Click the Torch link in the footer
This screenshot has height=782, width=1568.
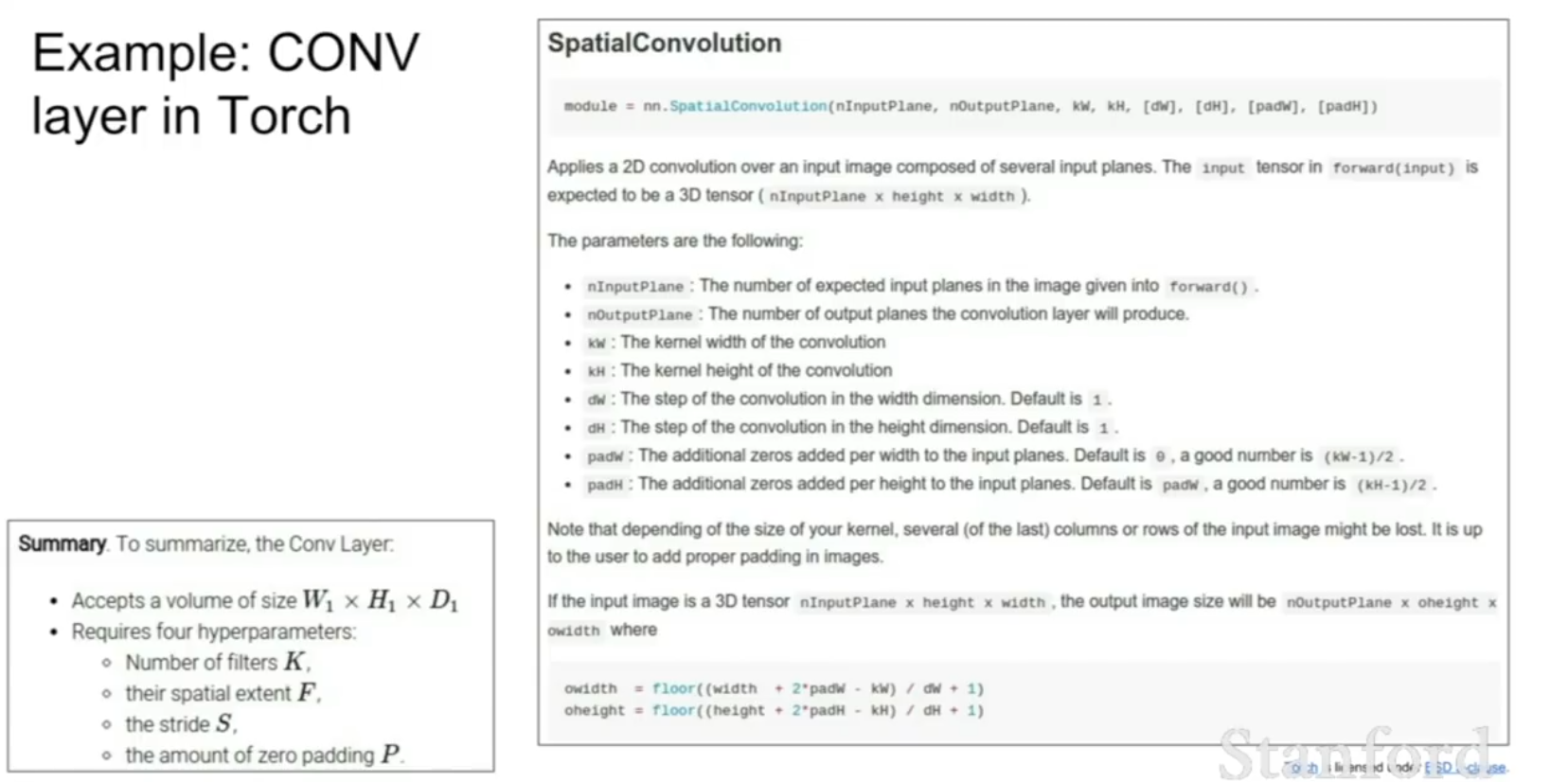click(1304, 768)
